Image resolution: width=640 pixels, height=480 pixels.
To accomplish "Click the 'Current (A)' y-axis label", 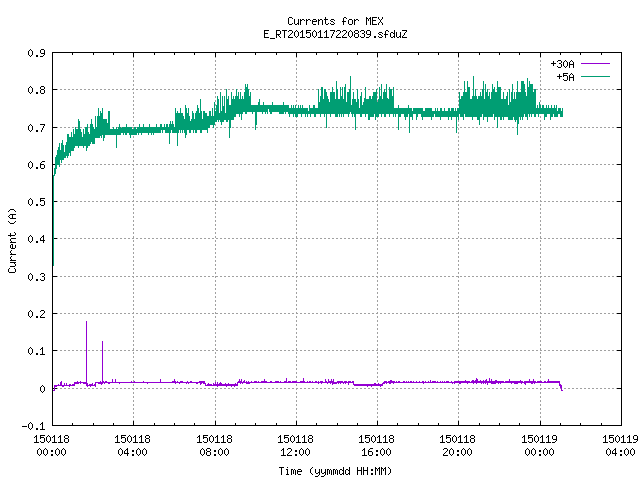I will (12, 240).
